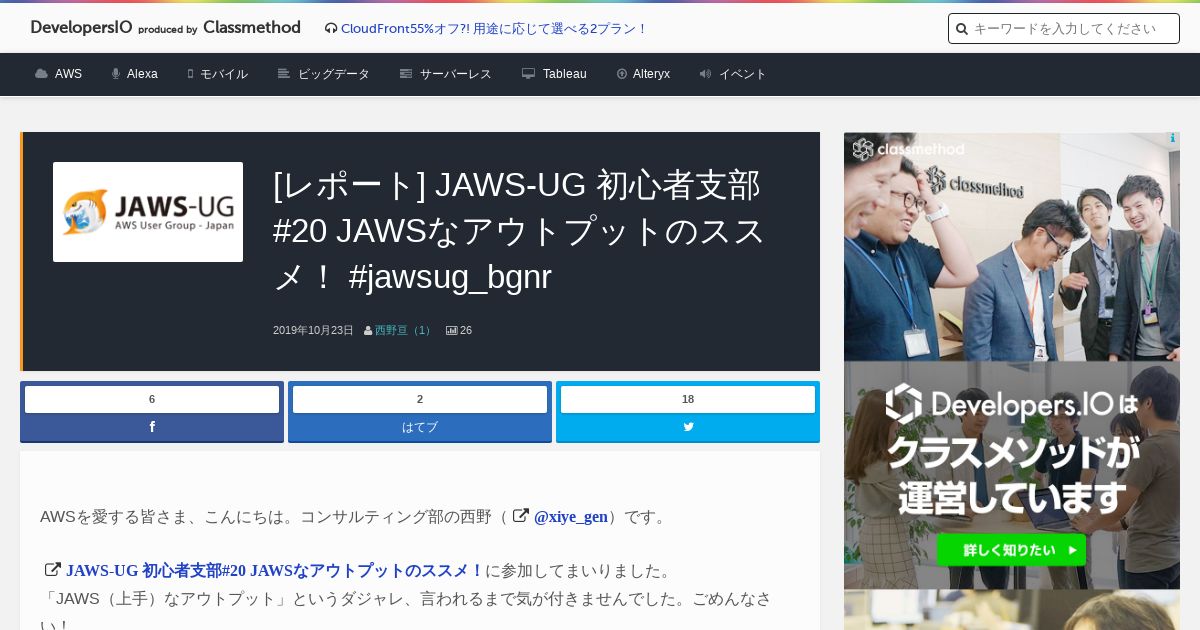Open the Tableau menu item
The image size is (1200, 630).
coord(565,74)
